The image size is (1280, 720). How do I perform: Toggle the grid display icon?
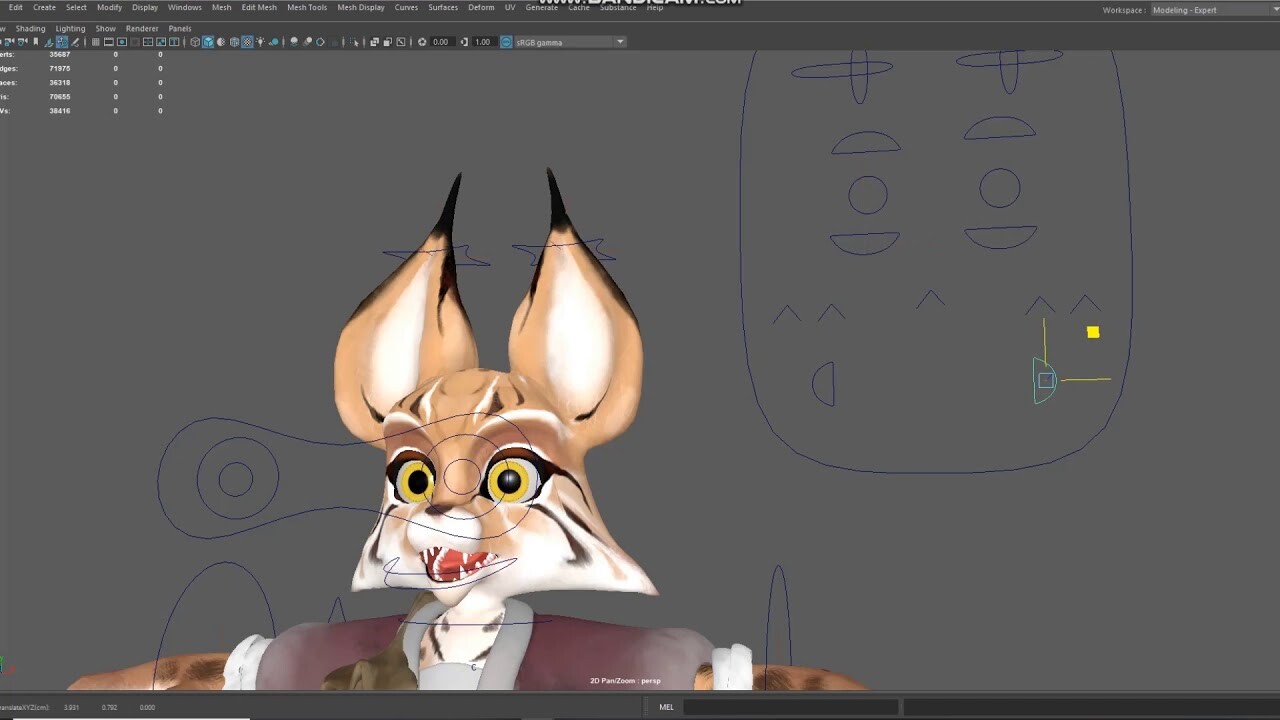tap(96, 42)
